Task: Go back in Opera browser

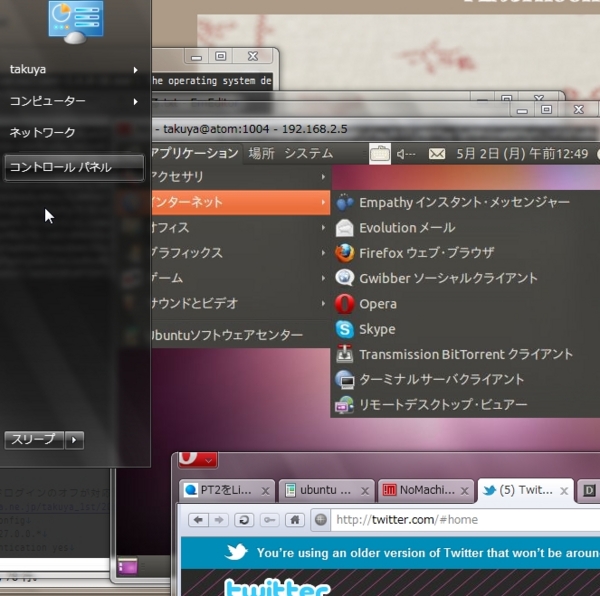Action: pos(198,520)
